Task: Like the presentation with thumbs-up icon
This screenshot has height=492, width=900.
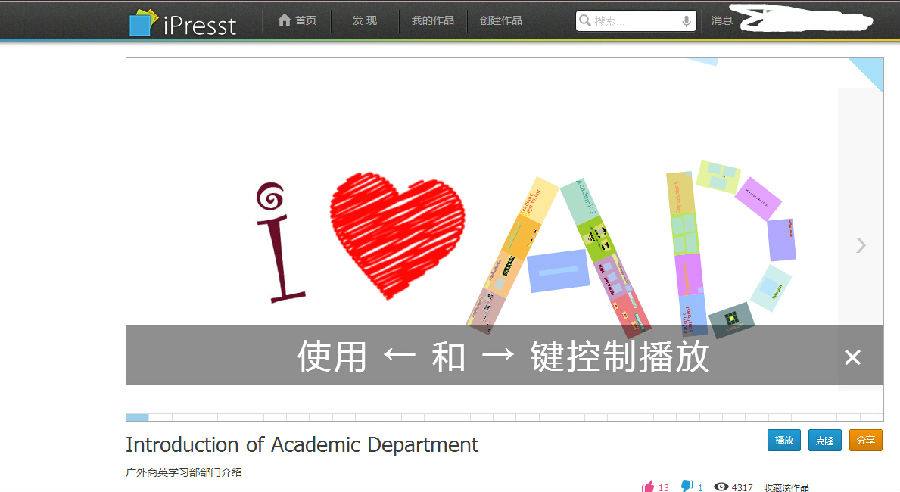Action: click(648, 487)
